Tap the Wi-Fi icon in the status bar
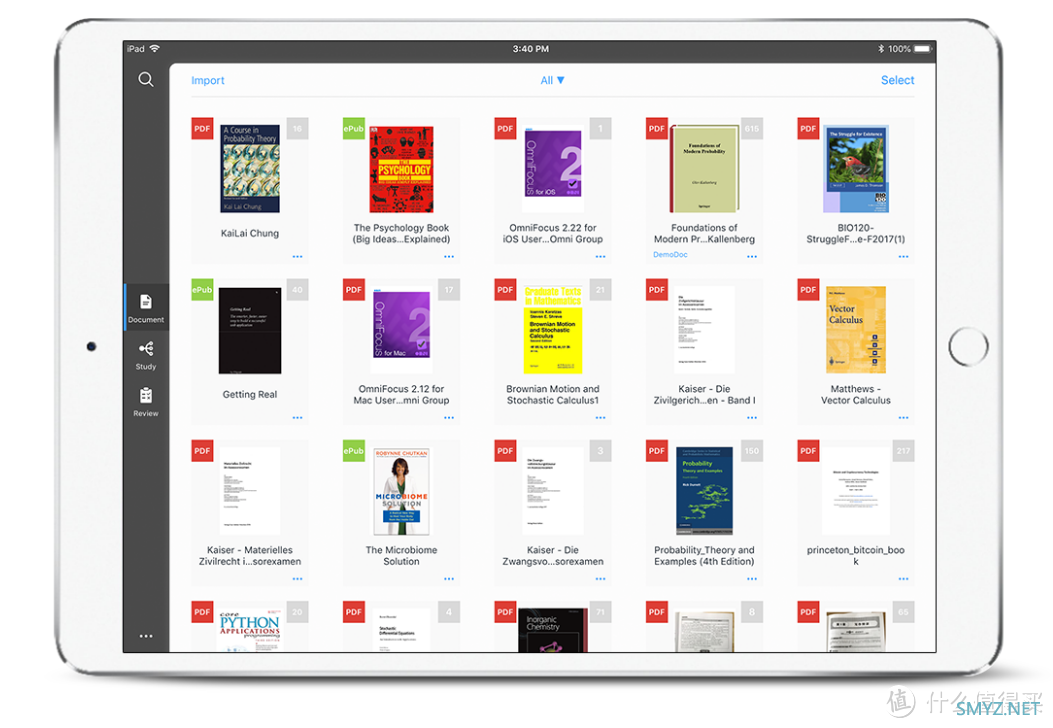 [154, 48]
